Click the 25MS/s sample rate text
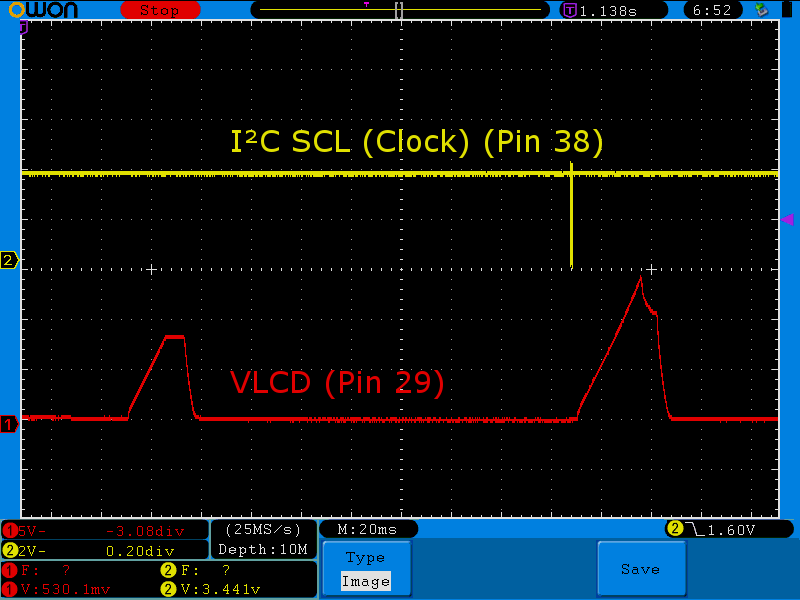 [263, 530]
